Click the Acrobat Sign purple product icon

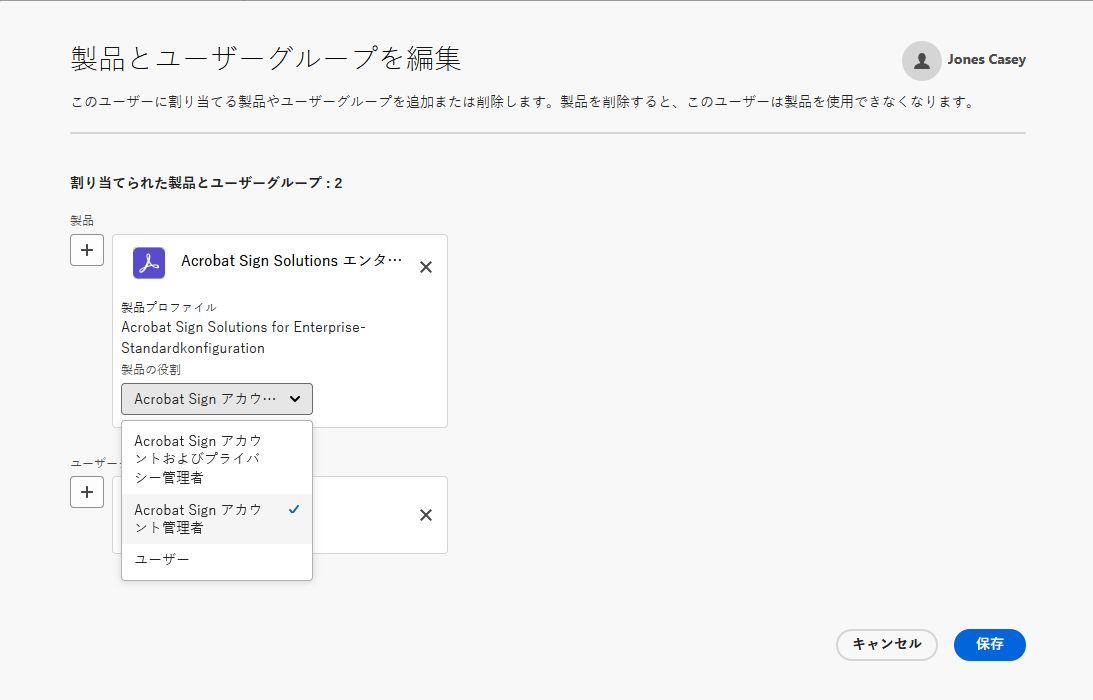[x=149, y=263]
